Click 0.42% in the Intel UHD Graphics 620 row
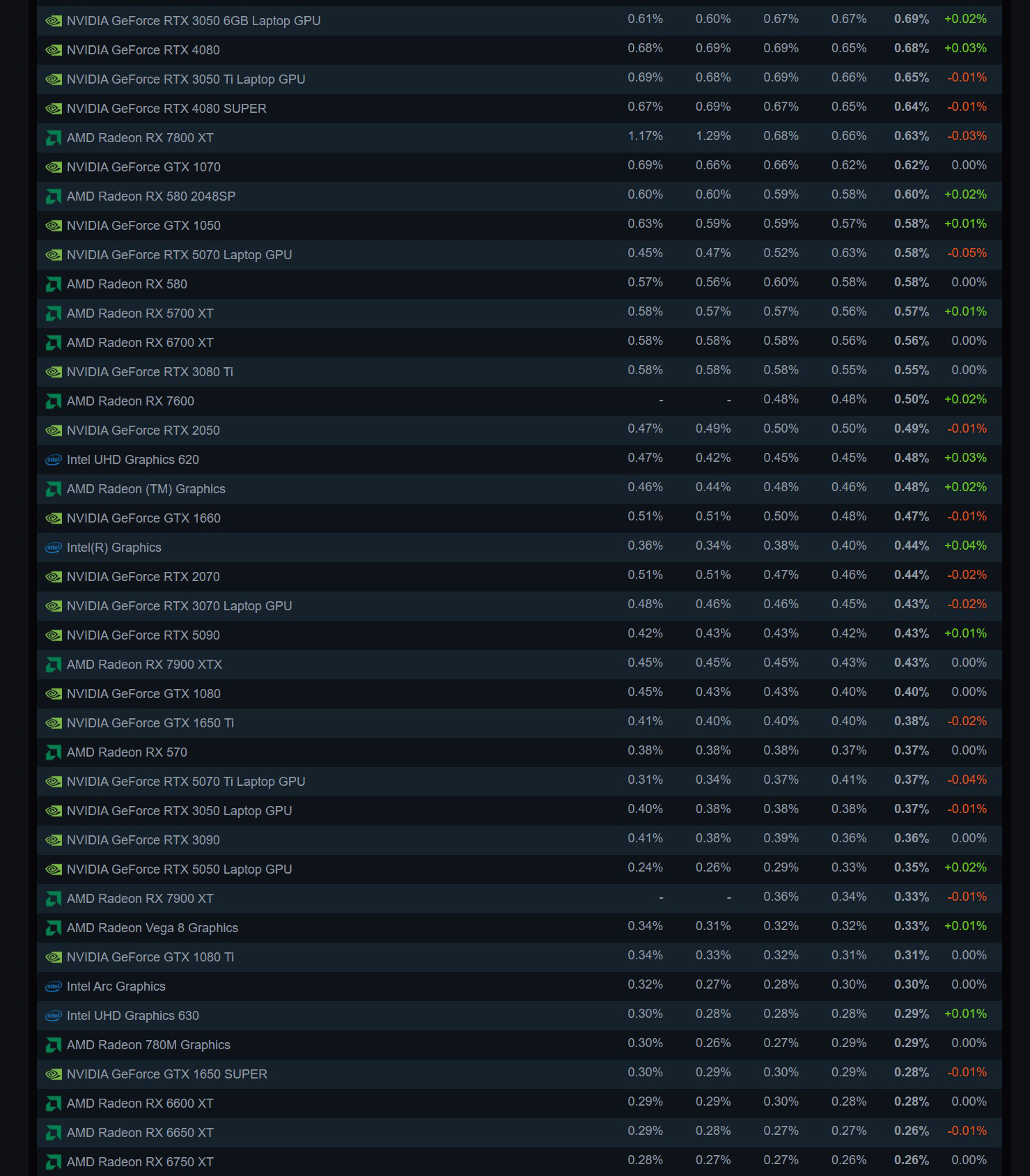 [x=713, y=458]
